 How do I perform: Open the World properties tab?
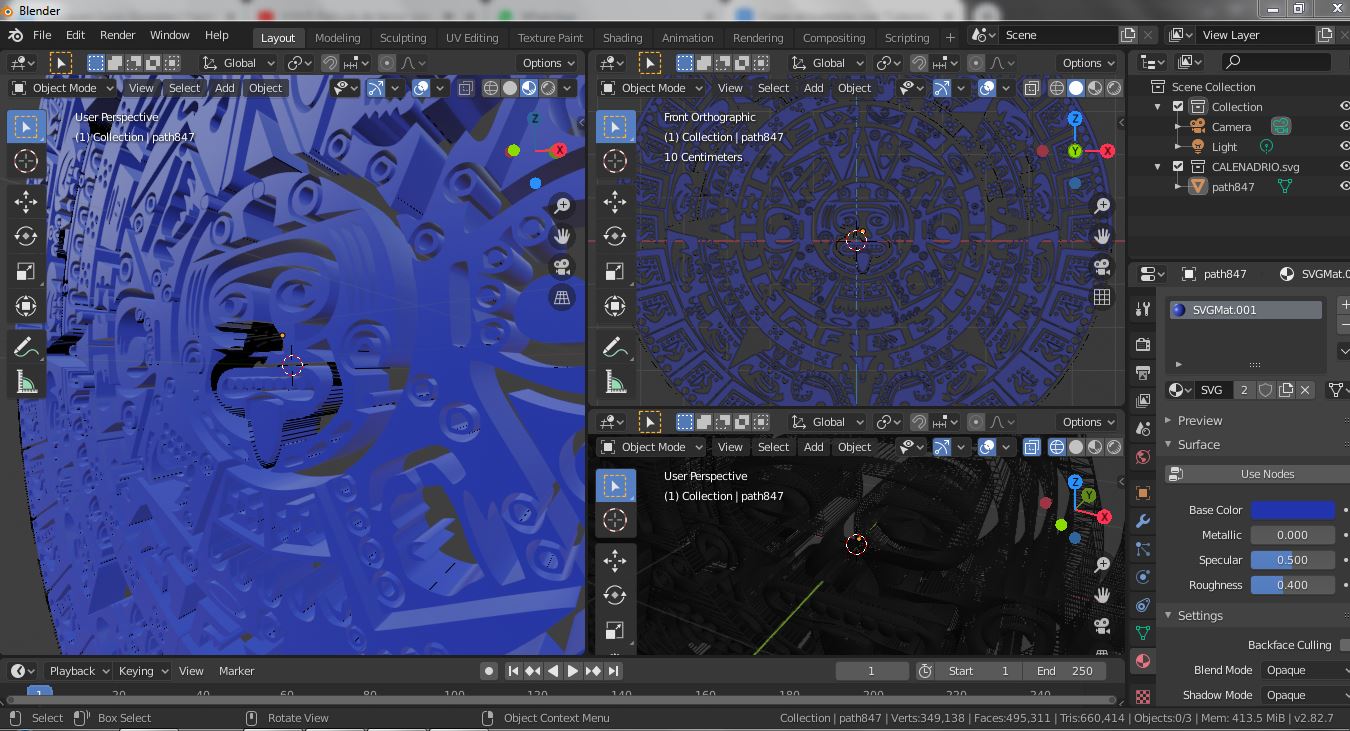point(1143,457)
